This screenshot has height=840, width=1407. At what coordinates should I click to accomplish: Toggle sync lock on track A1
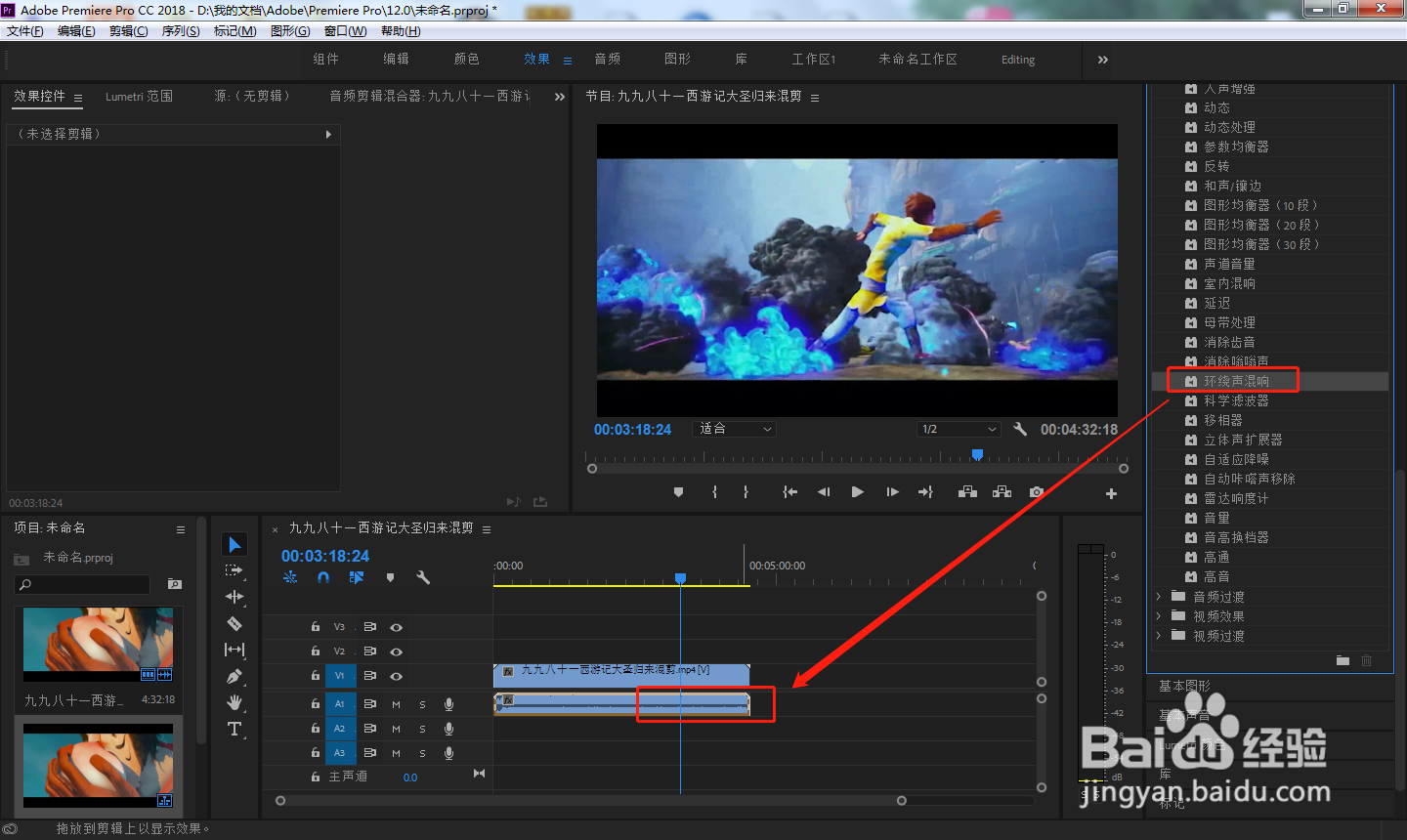tap(370, 704)
